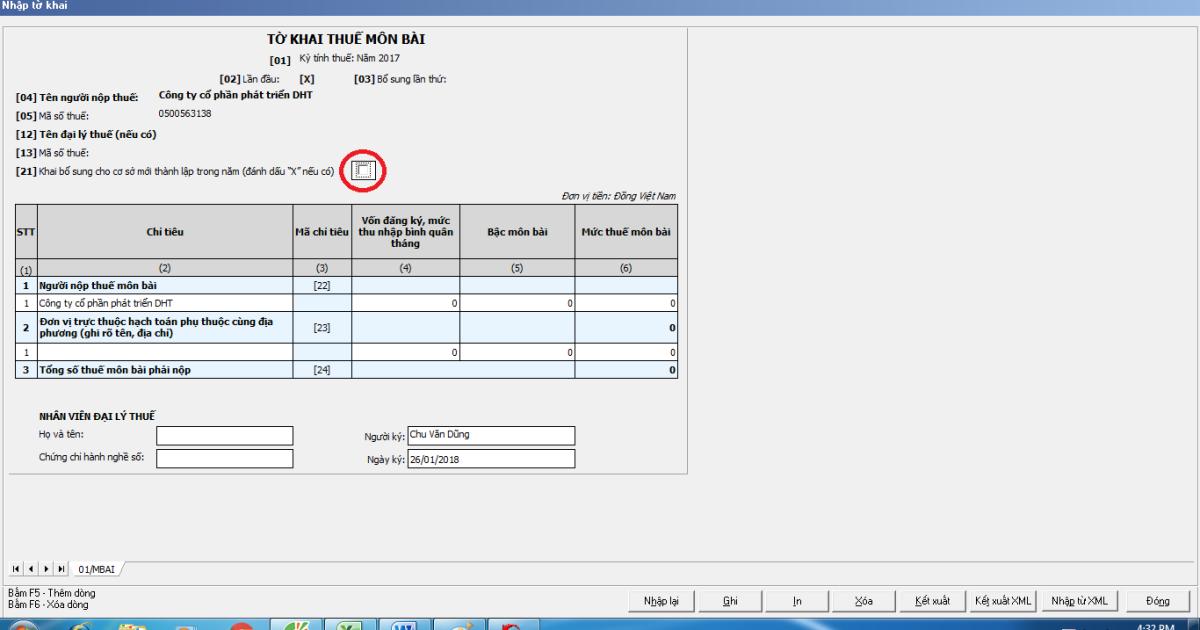Edit the Ngày ký field 26/01/2018
Viewport: 1200px width, 630px height.
pyautogui.click(x=491, y=458)
